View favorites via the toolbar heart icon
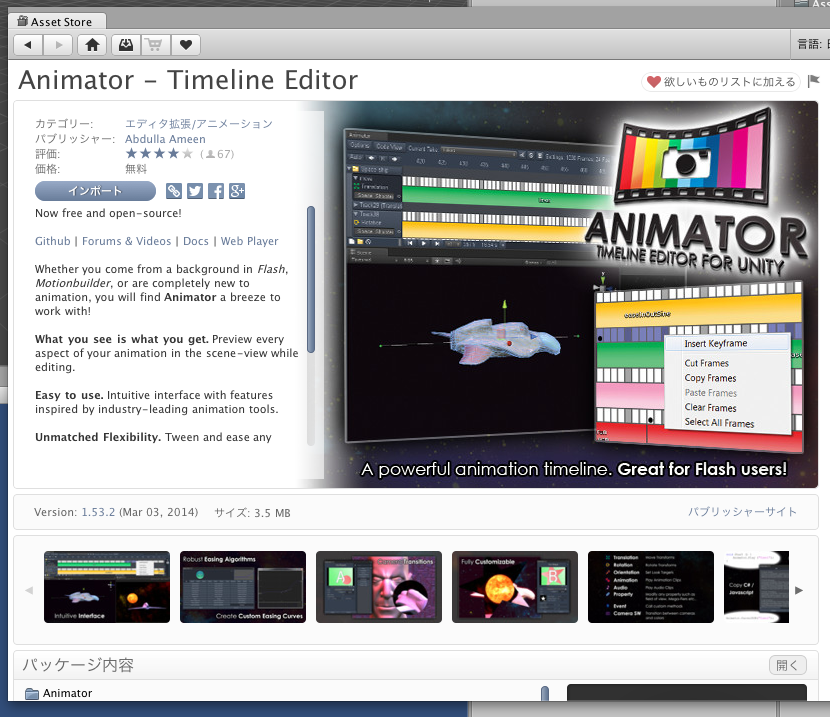Image resolution: width=830 pixels, height=717 pixels. pos(185,44)
